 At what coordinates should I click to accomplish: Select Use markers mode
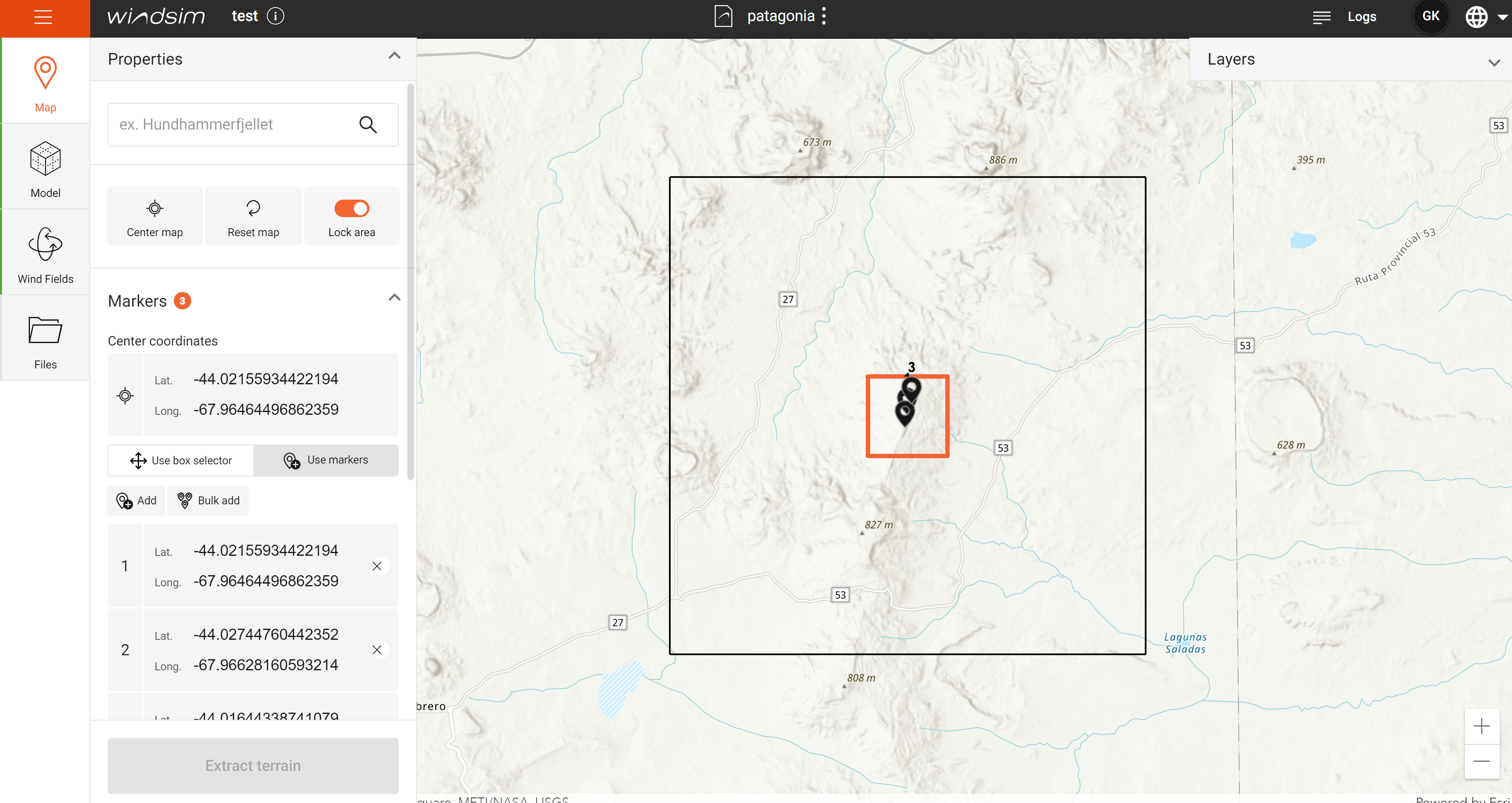[x=326, y=460]
